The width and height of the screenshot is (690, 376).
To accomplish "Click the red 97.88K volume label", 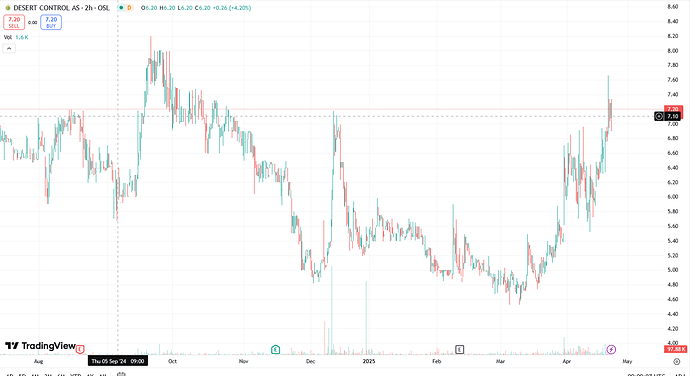I will click(675, 349).
